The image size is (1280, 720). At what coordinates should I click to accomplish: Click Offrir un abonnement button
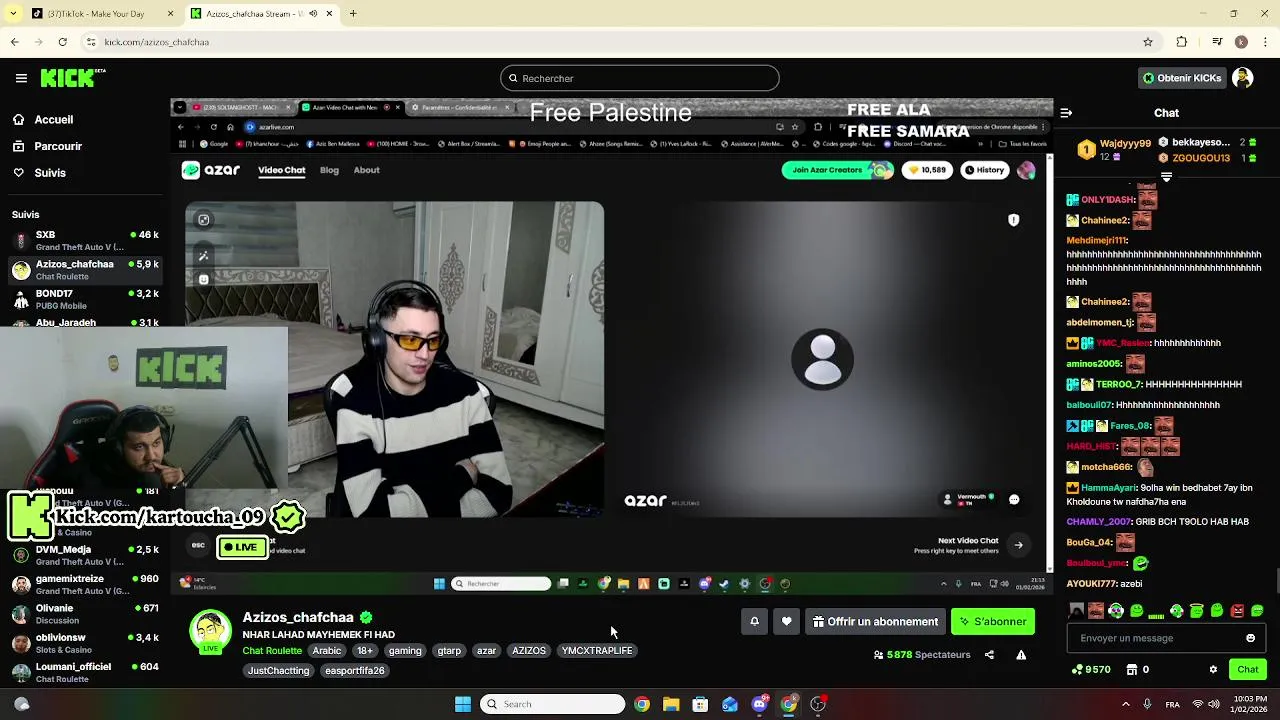click(875, 621)
